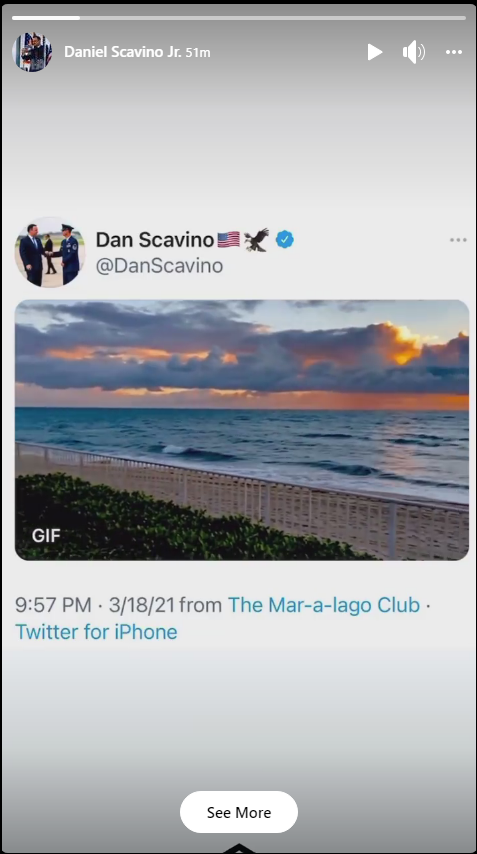Open the tweet's three-dot options
The height and width of the screenshot is (854, 477).
tap(458, 240)
